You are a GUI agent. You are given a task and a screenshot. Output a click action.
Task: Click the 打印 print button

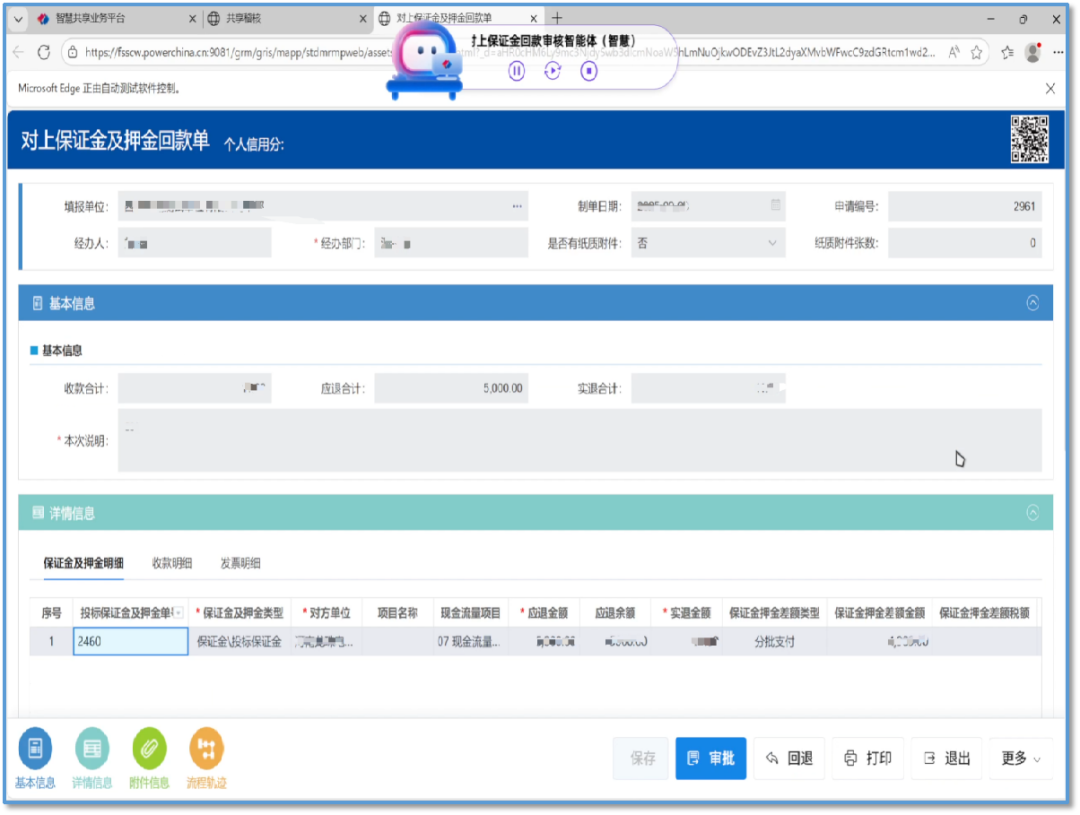tap(869, 759)
